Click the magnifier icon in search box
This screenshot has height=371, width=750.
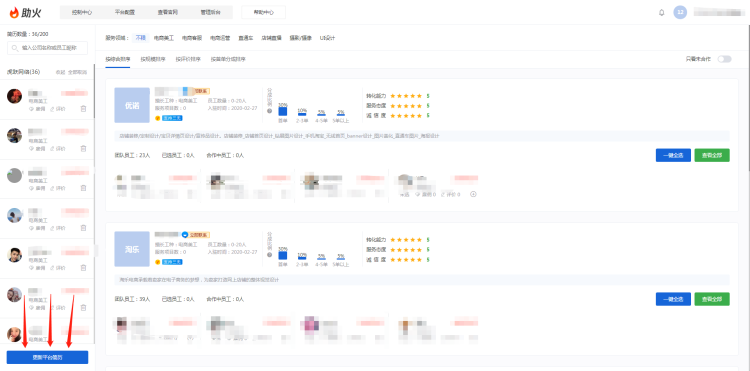[x=15, y=48]
